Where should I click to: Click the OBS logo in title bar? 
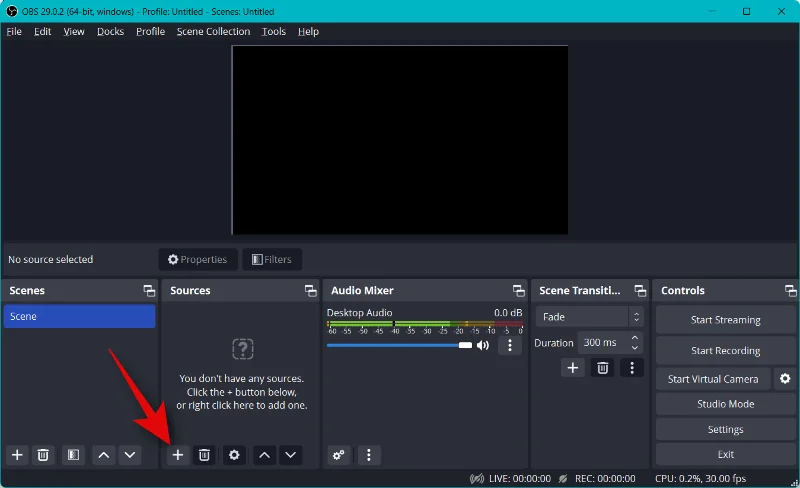[11, 11]
